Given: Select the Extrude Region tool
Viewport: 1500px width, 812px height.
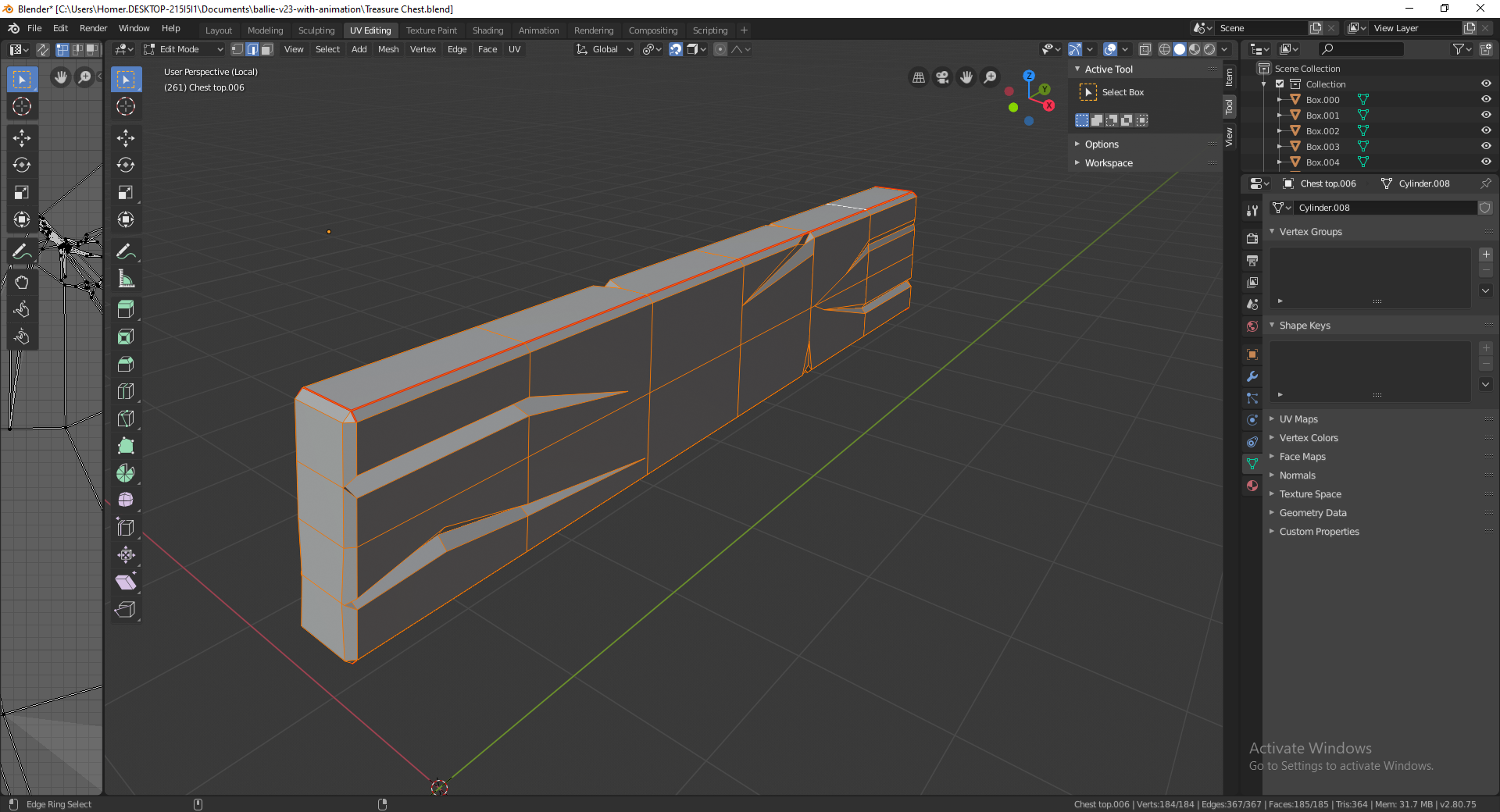Looking at the screenshot, I should point(126,309).
